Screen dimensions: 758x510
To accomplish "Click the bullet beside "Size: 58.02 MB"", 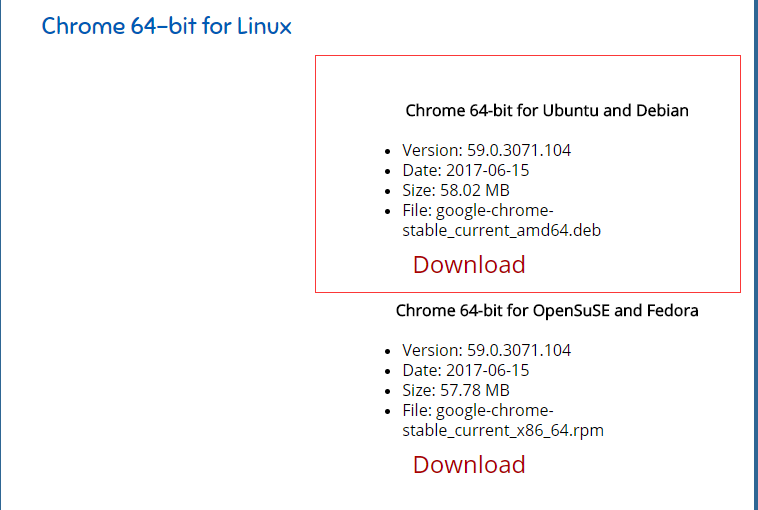I will click(388, 191).
